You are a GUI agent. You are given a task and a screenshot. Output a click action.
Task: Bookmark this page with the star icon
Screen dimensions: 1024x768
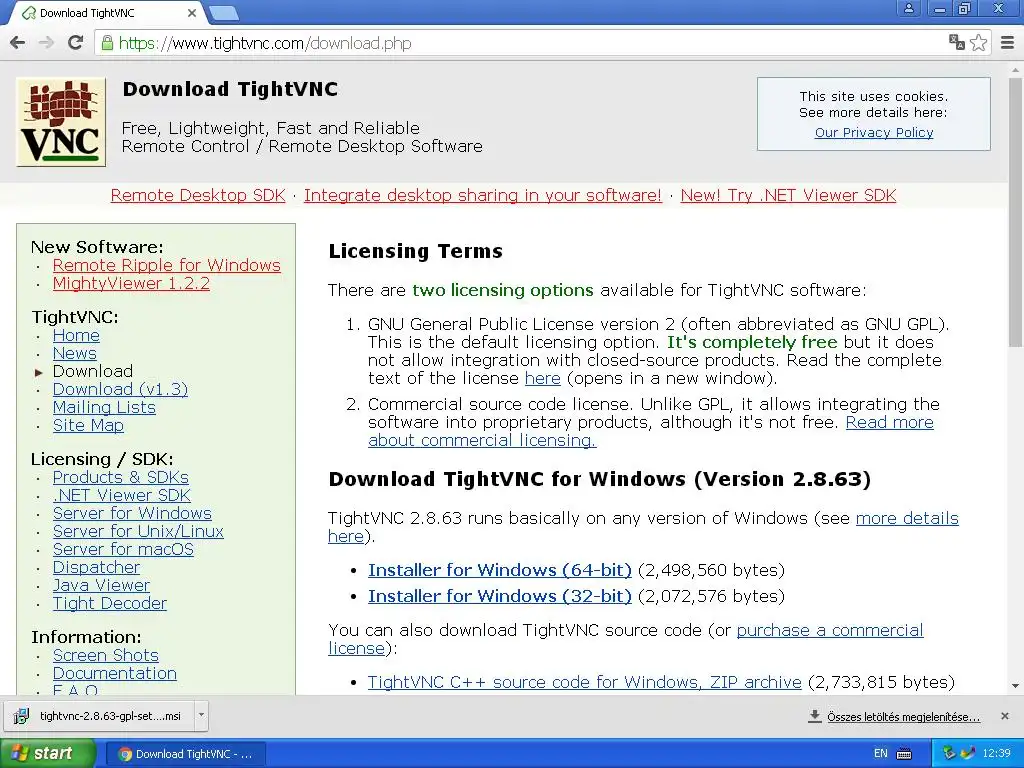[x=978, y=42]
